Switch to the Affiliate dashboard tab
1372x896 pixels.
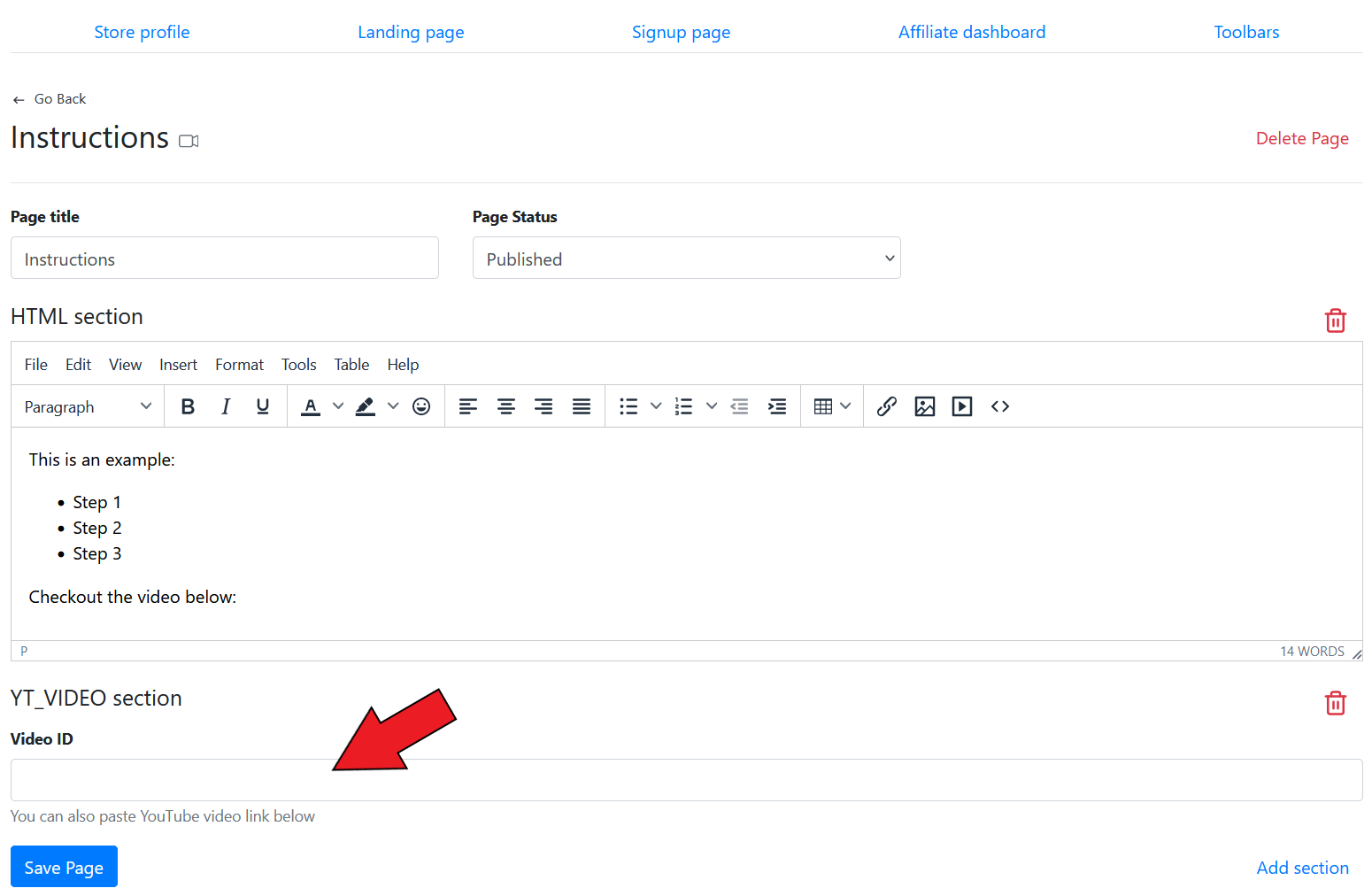click(x=971, y=33)
